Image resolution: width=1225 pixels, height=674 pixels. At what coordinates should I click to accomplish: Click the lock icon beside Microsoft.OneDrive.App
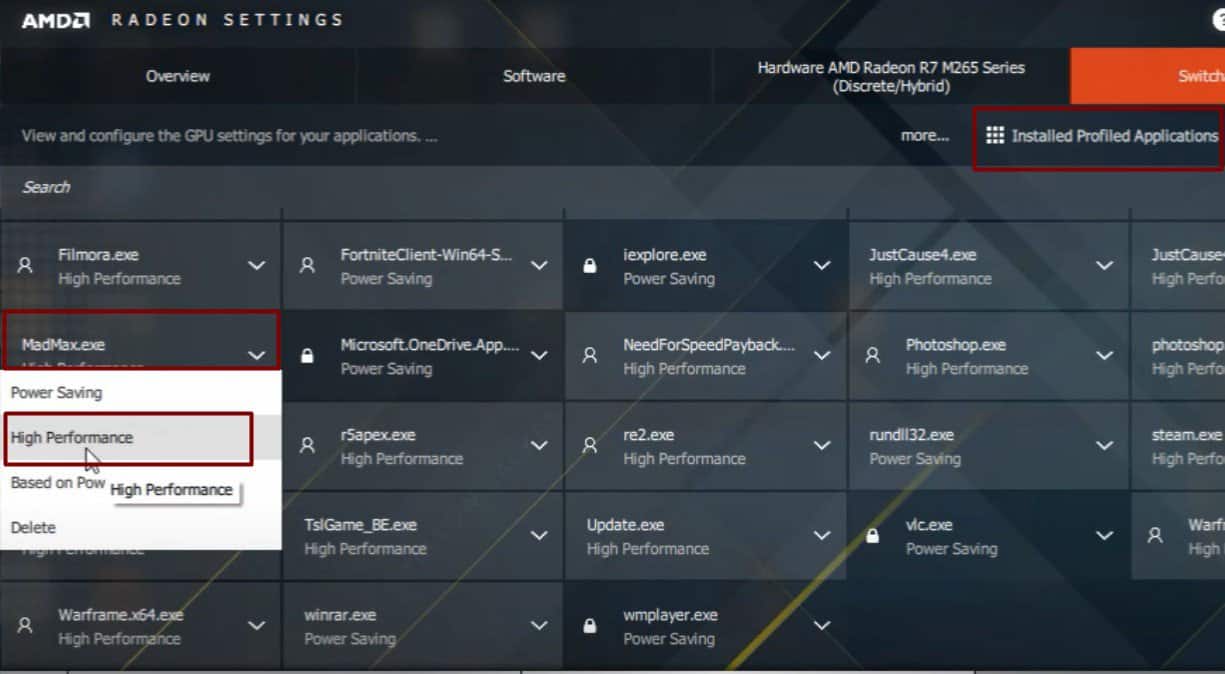pos(308,356)
